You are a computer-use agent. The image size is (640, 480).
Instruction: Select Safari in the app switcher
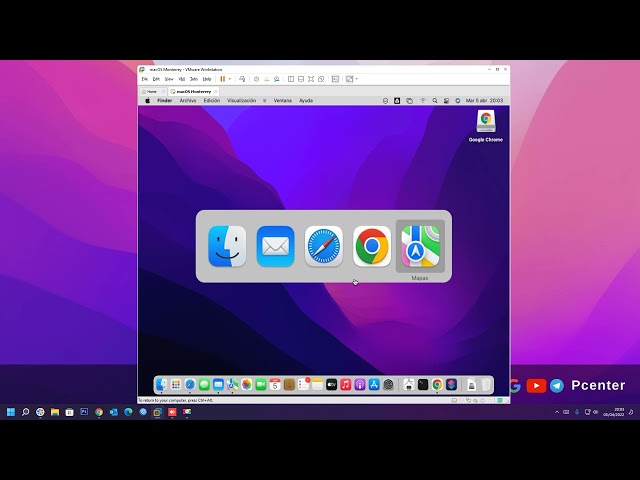click(324, 246)
